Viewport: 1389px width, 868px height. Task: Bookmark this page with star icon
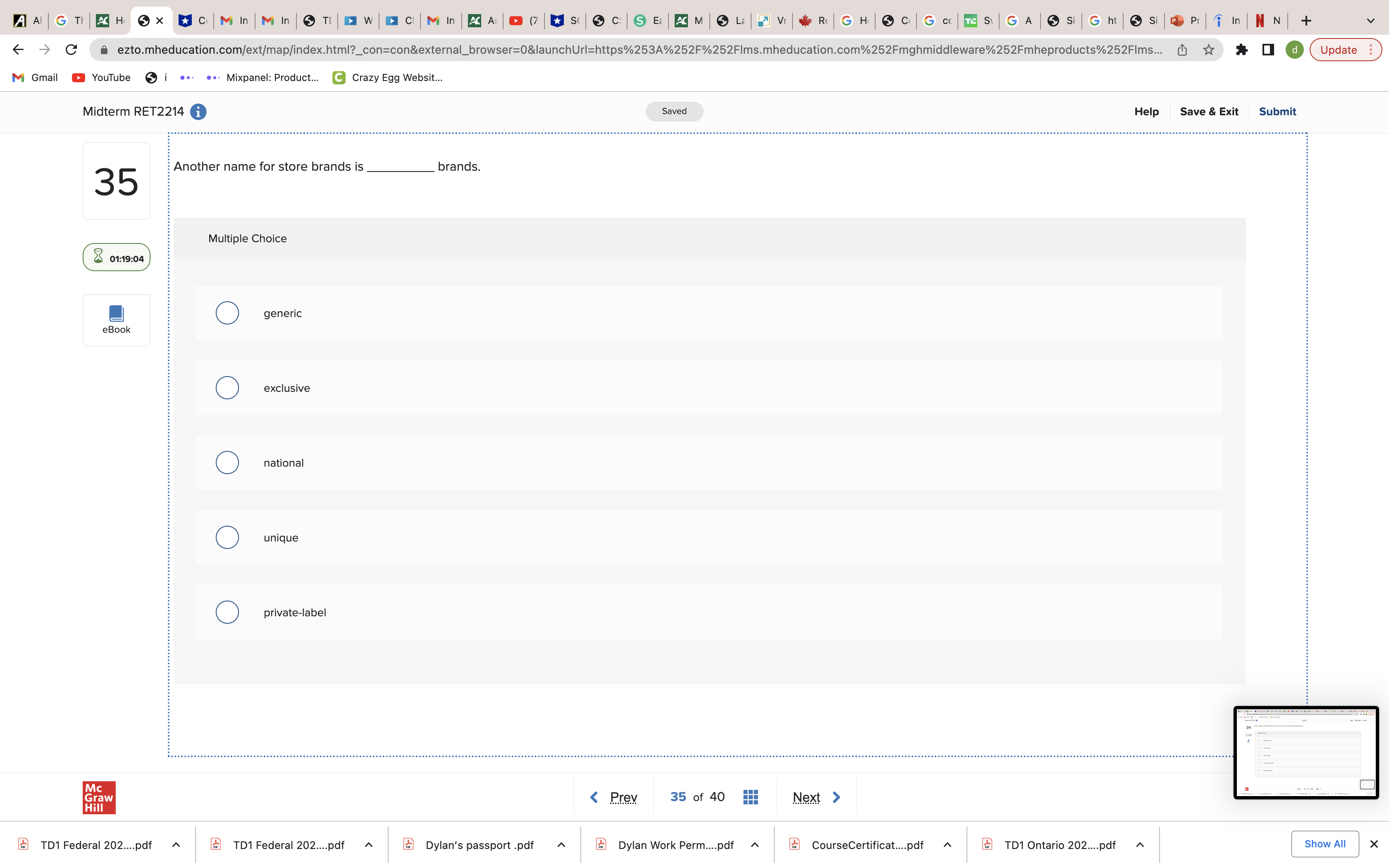(1209, 50)
